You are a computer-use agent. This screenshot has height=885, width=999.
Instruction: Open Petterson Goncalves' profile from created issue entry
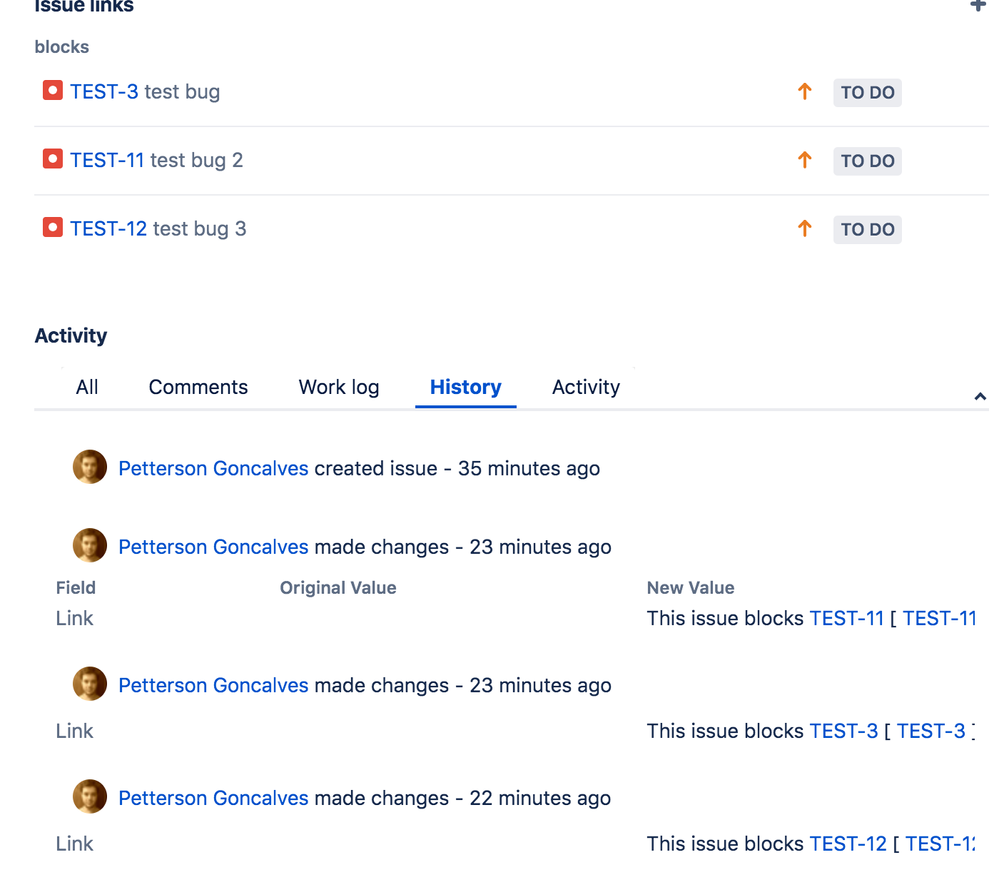213,467
